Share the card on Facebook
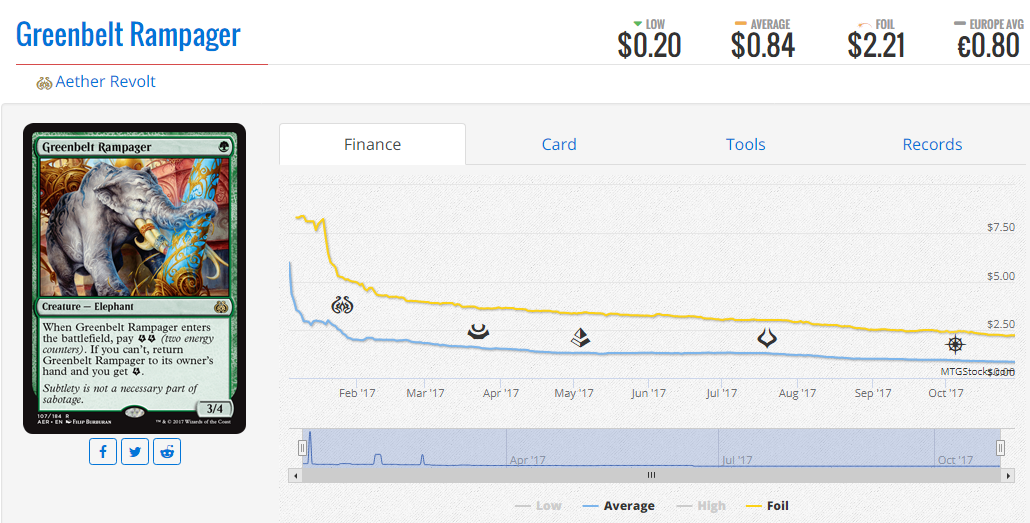 [103, 451]
